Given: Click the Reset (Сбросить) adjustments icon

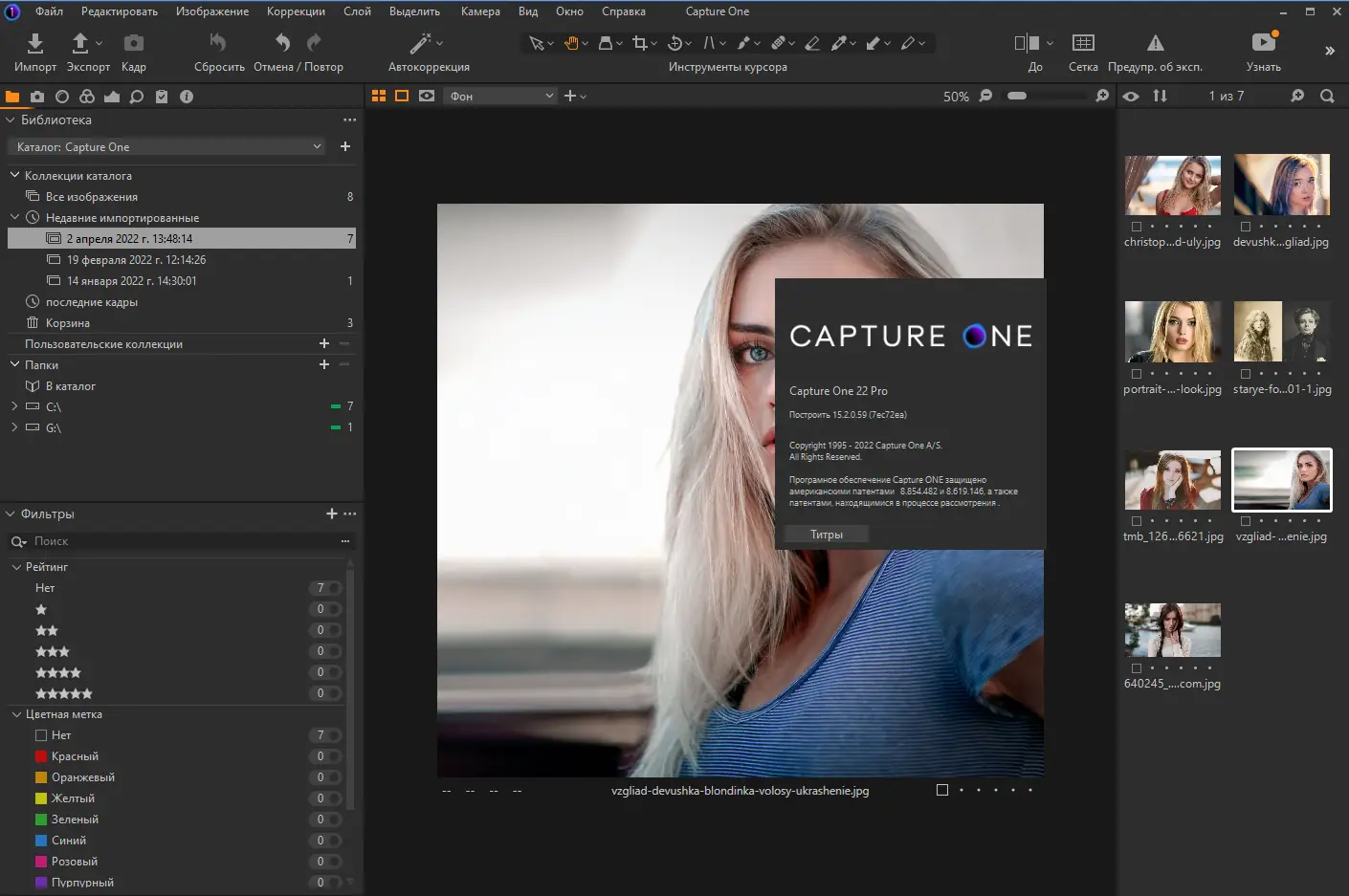Looking at the screenshot, I should (218, 43).
